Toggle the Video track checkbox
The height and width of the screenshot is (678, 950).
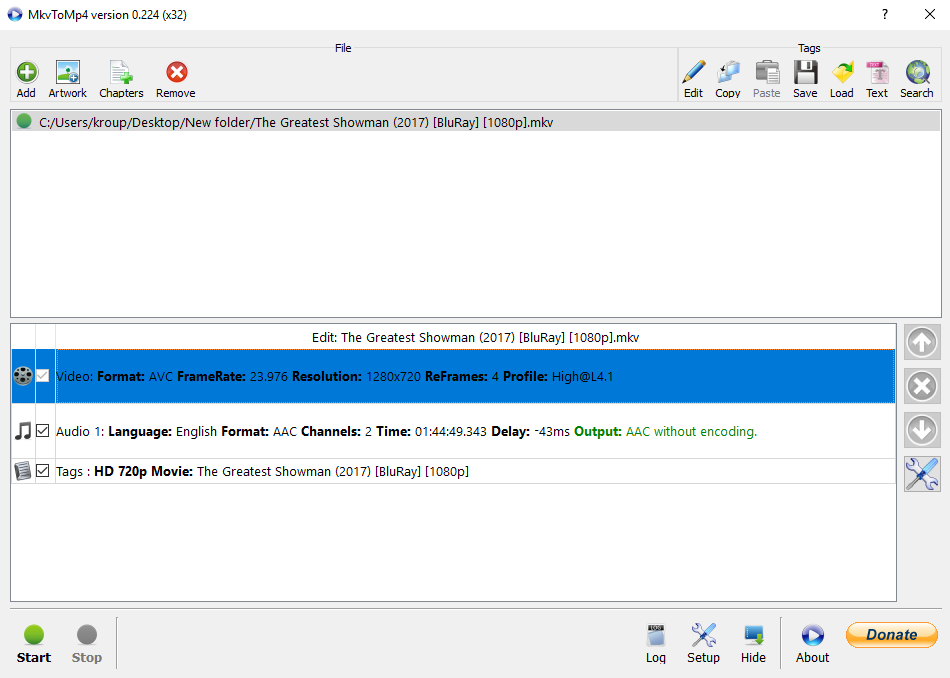pyautogui.click(x=42, y=376)
